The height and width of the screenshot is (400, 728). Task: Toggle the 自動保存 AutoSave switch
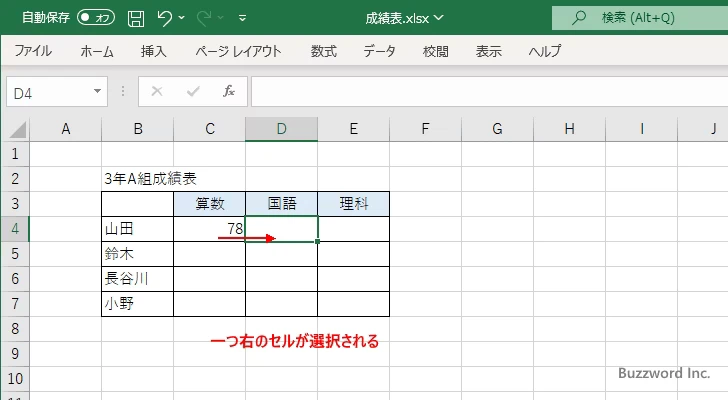click(96, 18)
